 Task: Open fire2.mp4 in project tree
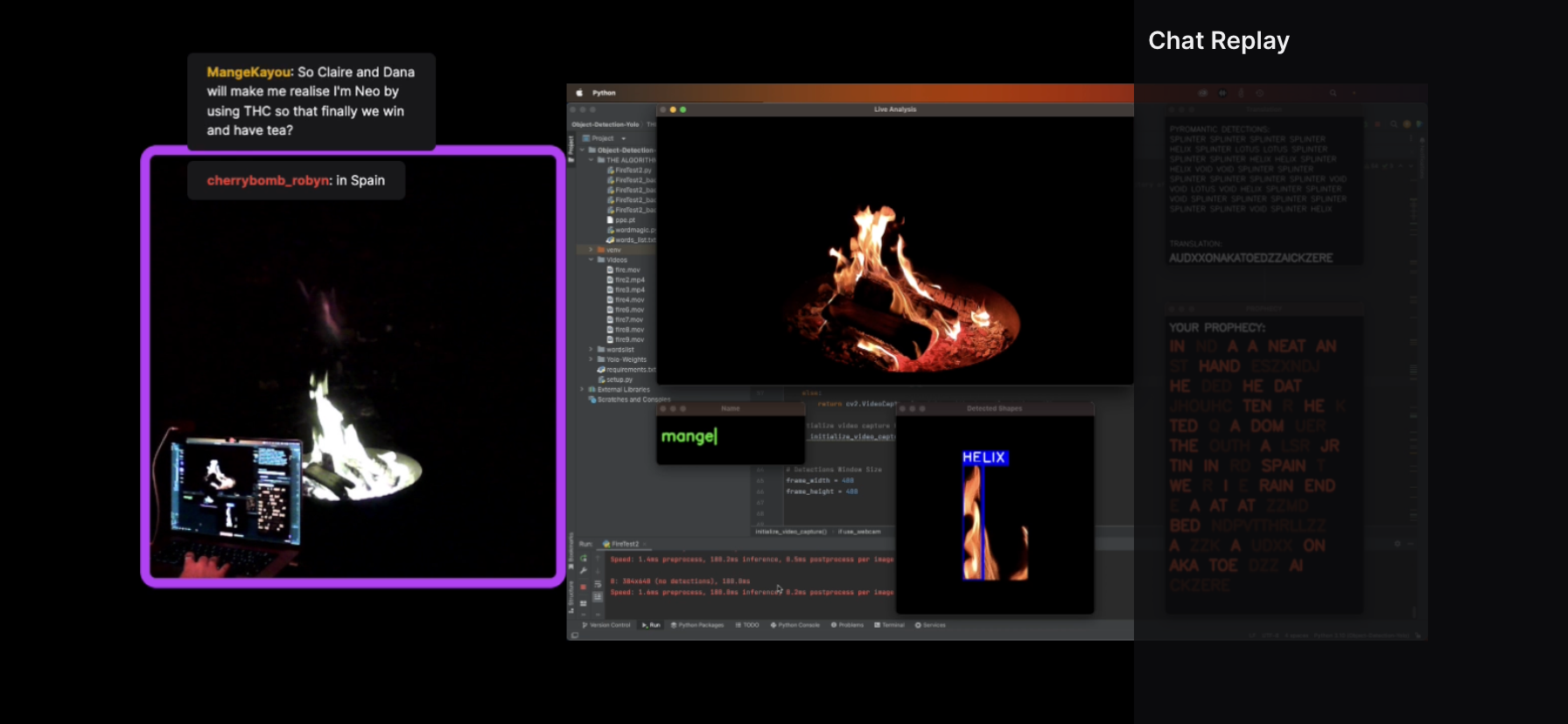(x=629, y=280)
